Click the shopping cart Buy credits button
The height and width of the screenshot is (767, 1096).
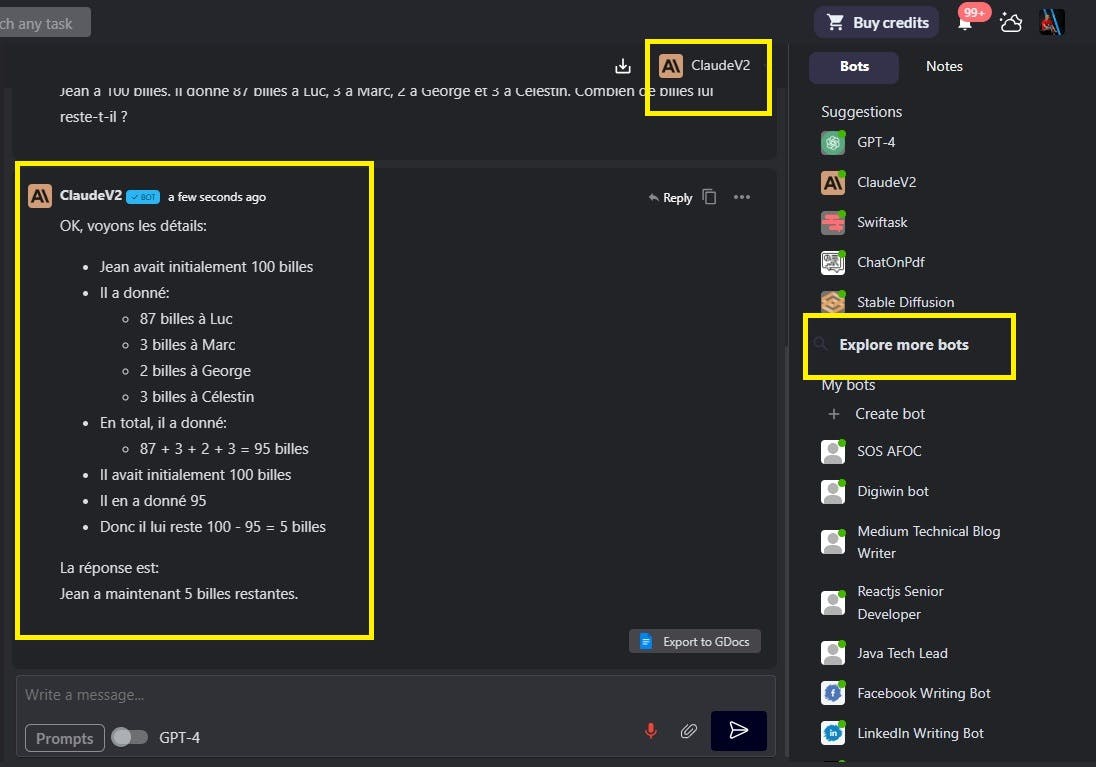pyautogui.click(x=877, y=22)
